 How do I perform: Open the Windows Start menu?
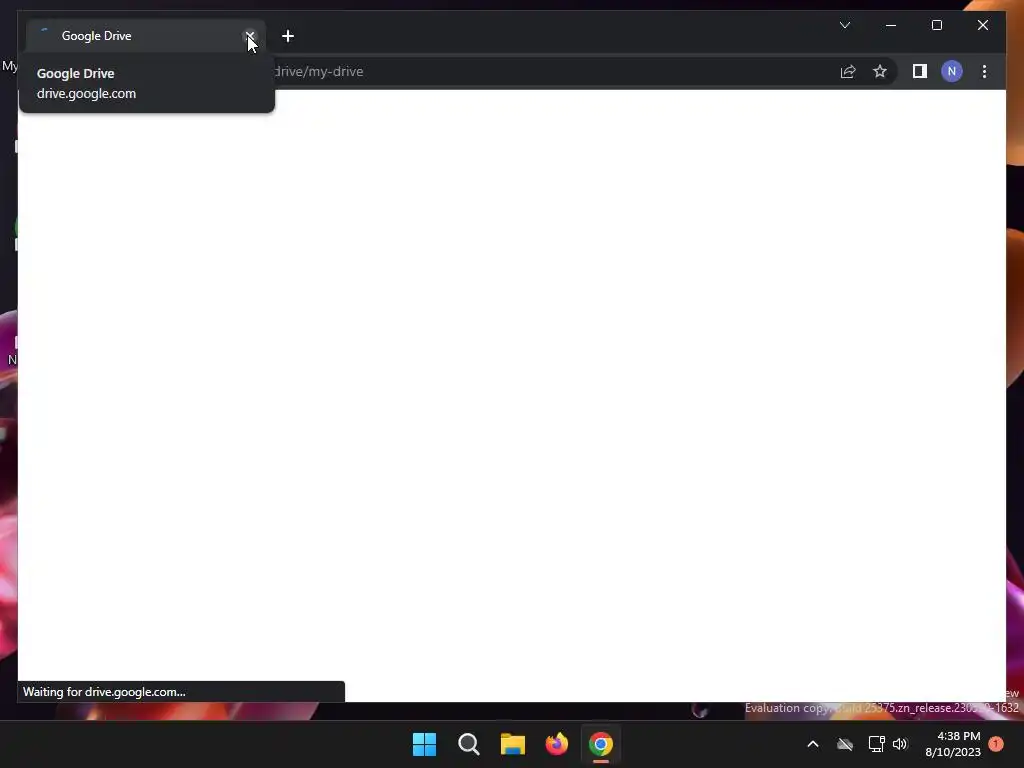tap(424, 744)
